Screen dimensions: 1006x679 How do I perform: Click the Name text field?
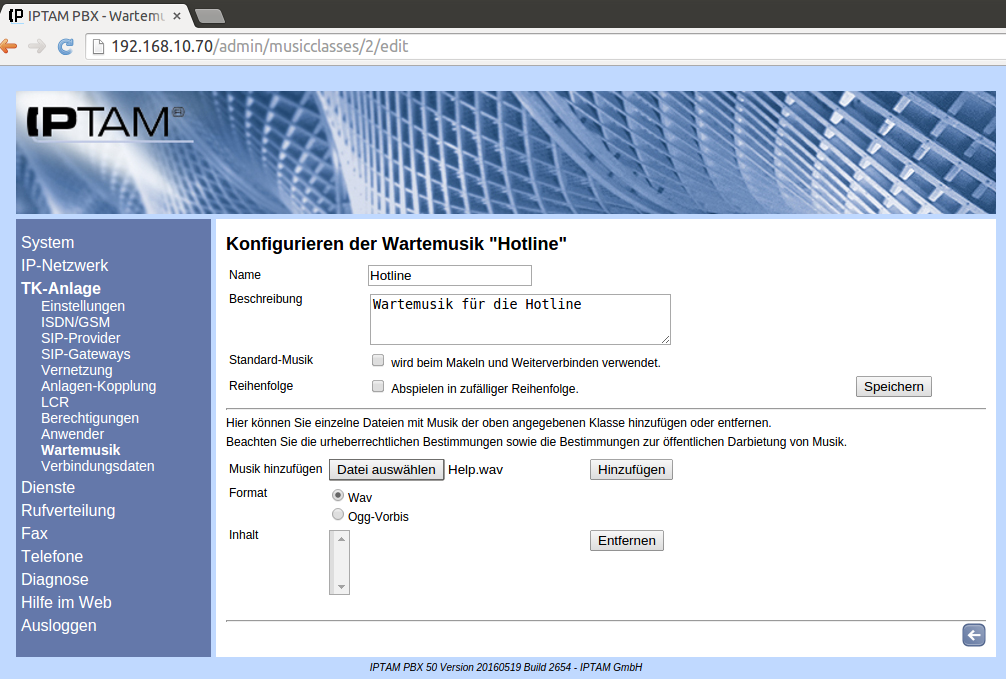click(450, 275)
